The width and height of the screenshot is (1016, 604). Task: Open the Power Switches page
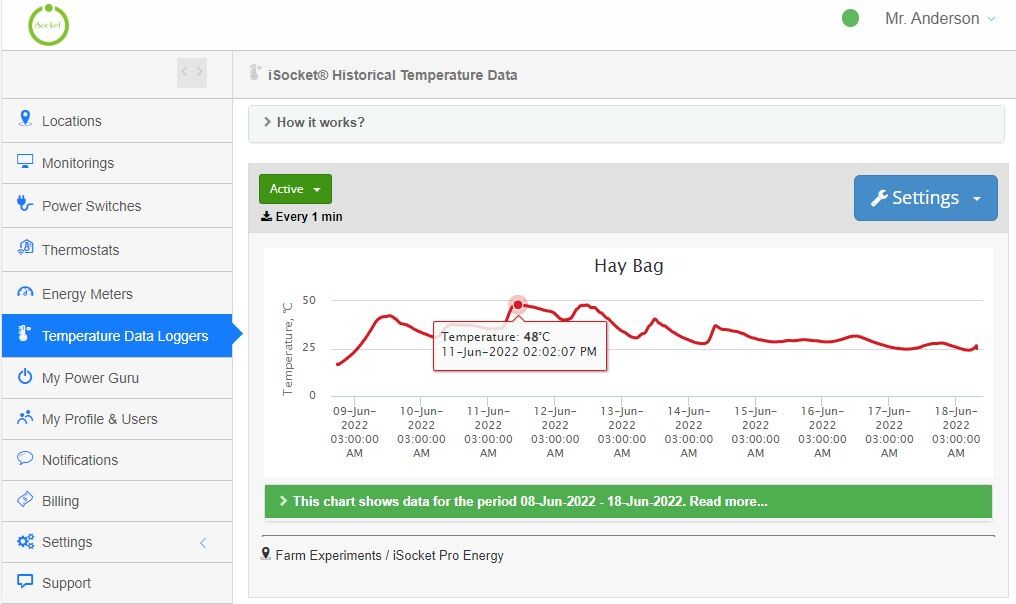[117, 206]
